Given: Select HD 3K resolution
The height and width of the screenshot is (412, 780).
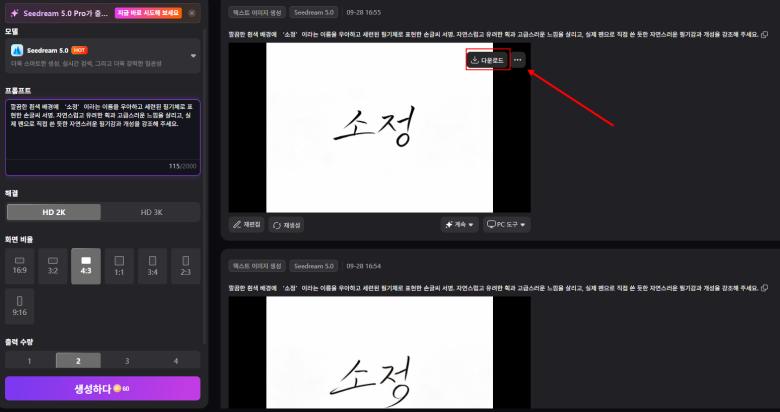Looking at the screenshot, I should tap(151, 212).
